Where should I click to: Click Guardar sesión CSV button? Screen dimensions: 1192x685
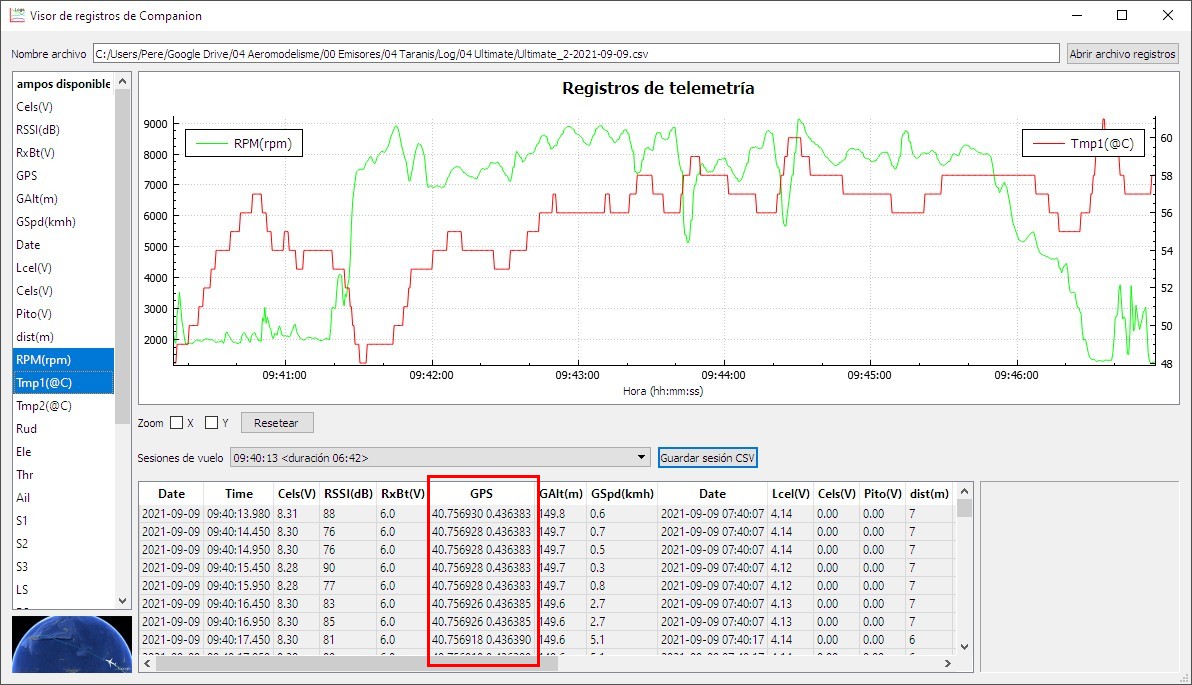pyautogui.click(x=707, y=458)
